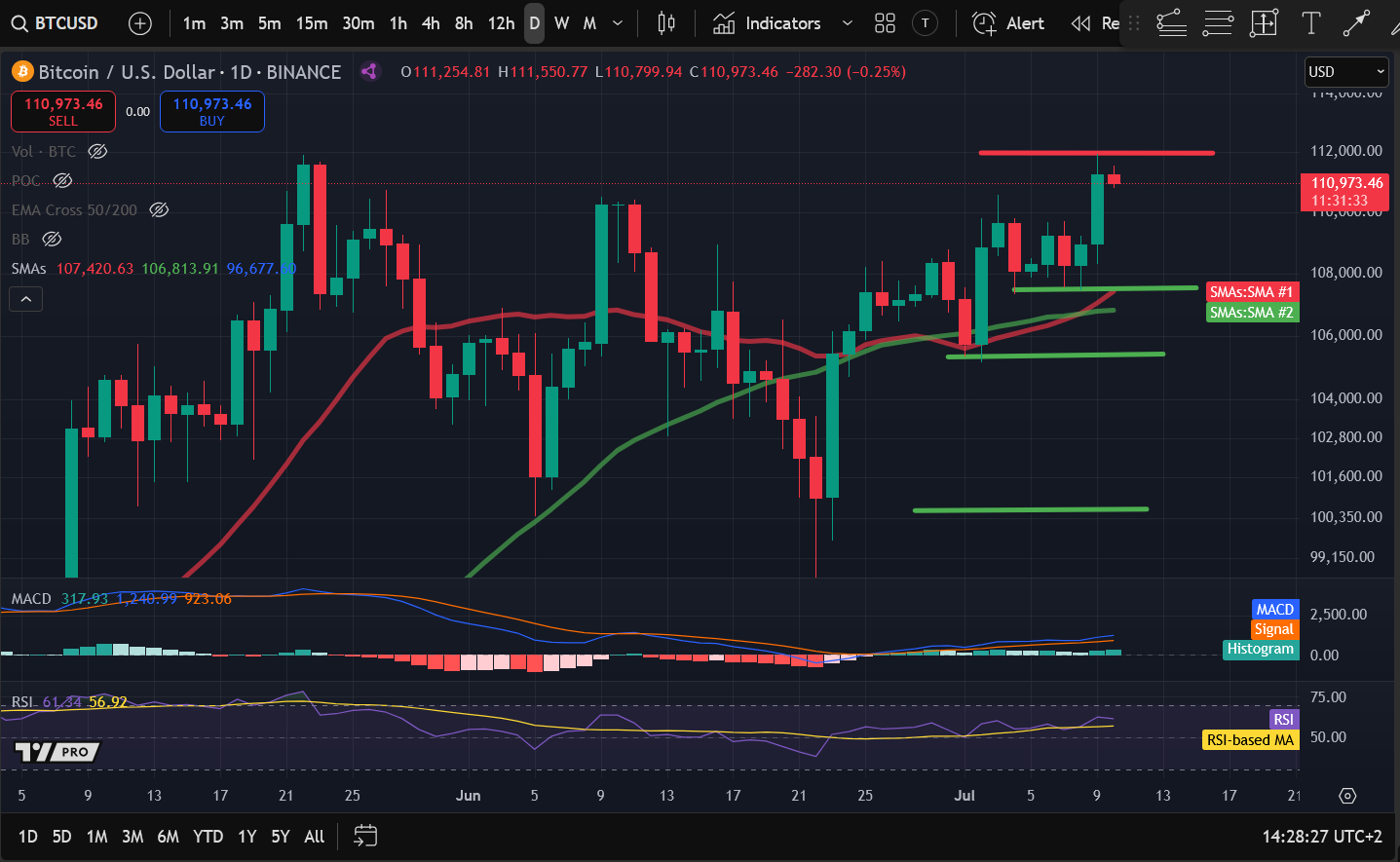Switch to 1h timeframe
Viewport: 1400px width, 862px height.
(398, 23)
